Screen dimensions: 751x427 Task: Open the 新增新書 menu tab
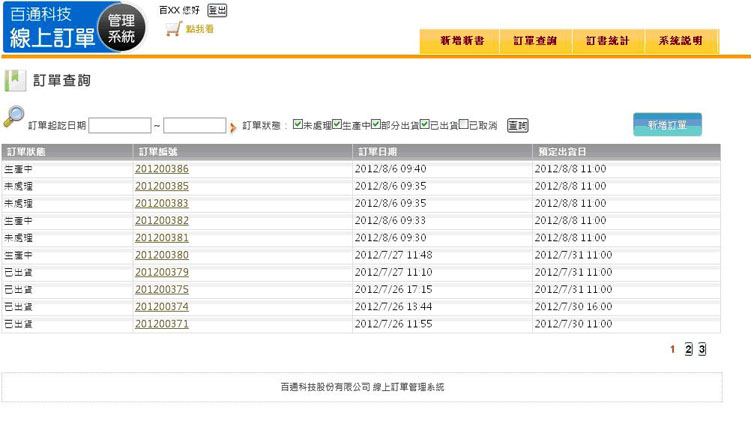460,41
